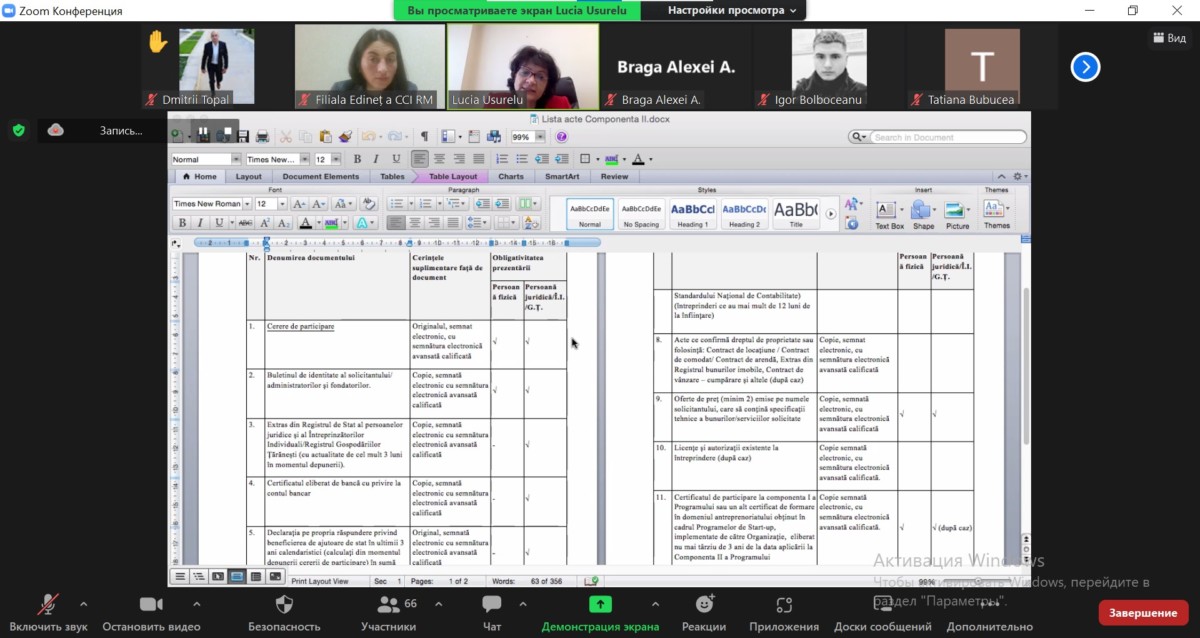Select Align Left in formatting bar
The image size is (1200, 638).
coord(420,159)
